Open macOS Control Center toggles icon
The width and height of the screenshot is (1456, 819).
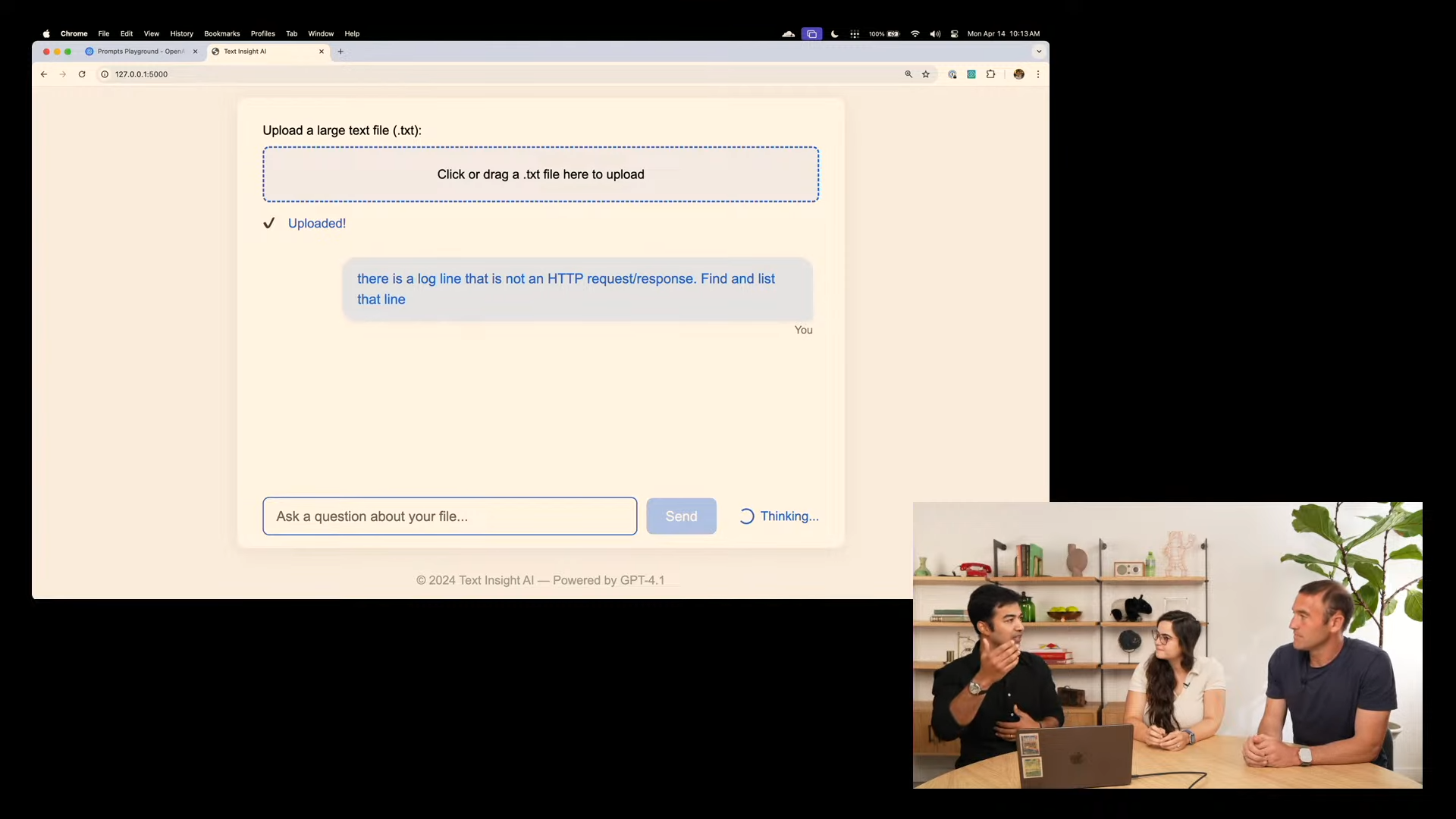(x=954, y=34)
